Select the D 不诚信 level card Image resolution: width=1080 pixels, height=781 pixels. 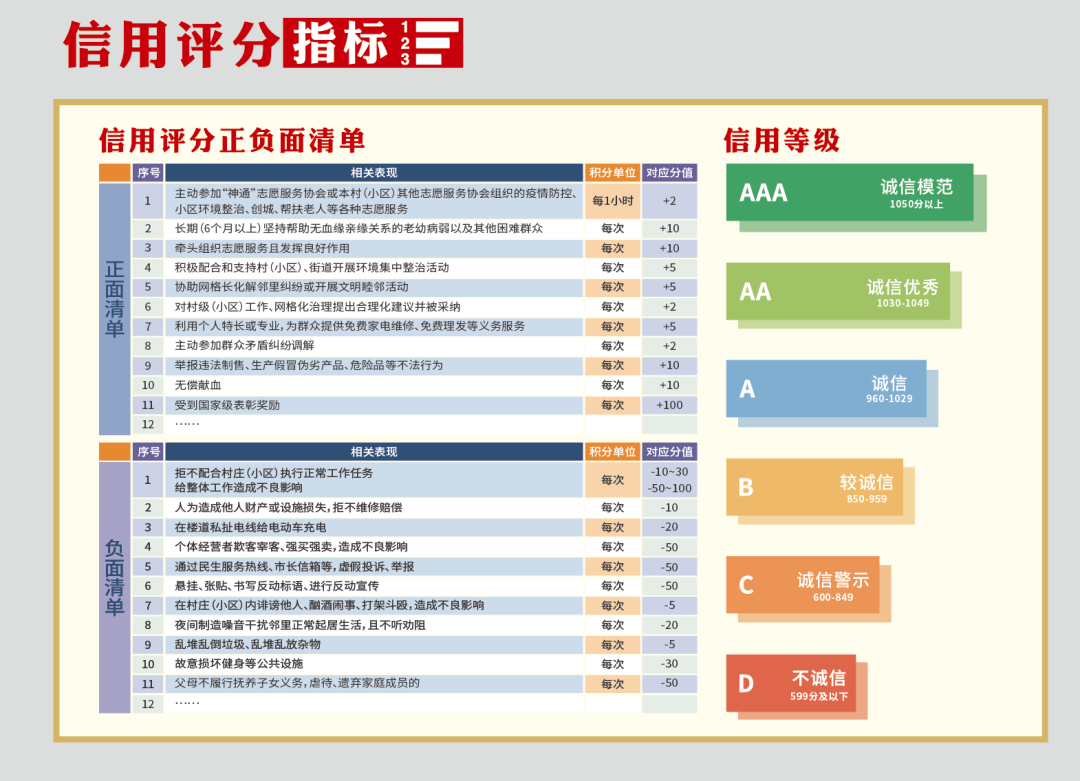(x=791, y=683)
